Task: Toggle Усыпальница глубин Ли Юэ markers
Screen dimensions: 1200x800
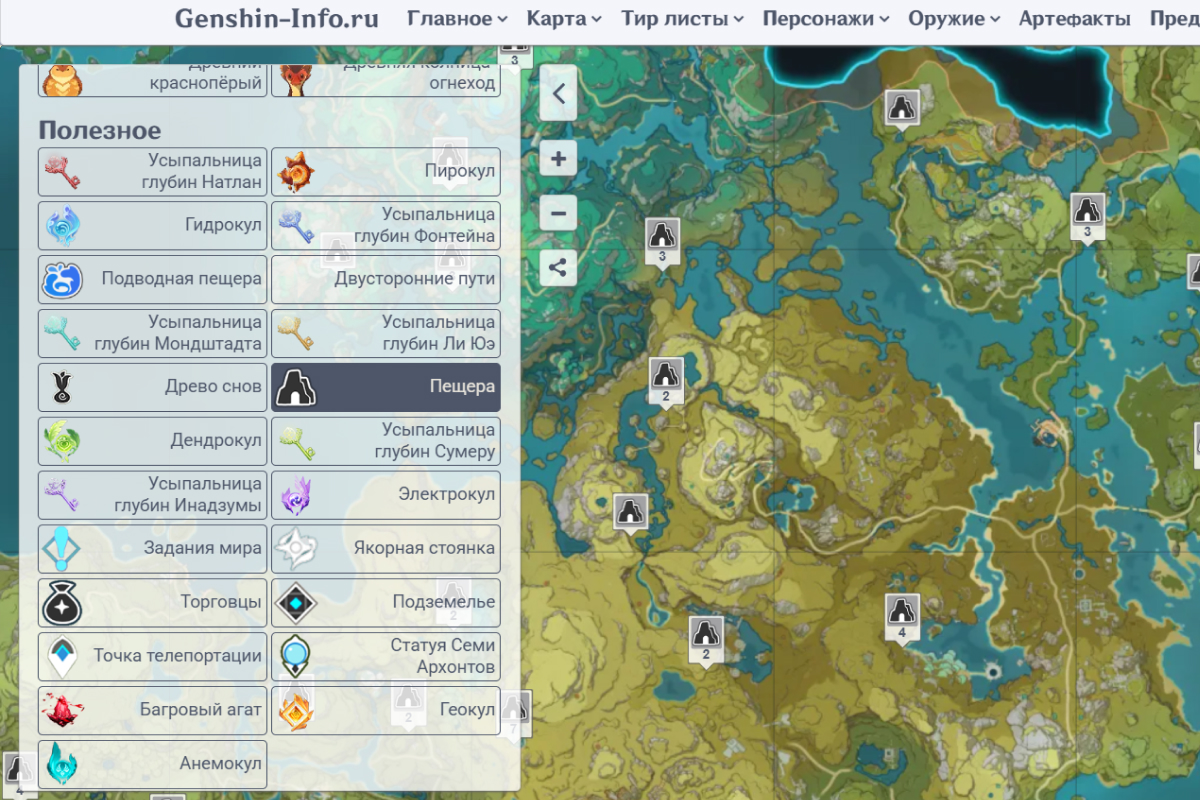Action: click(386, 333)
